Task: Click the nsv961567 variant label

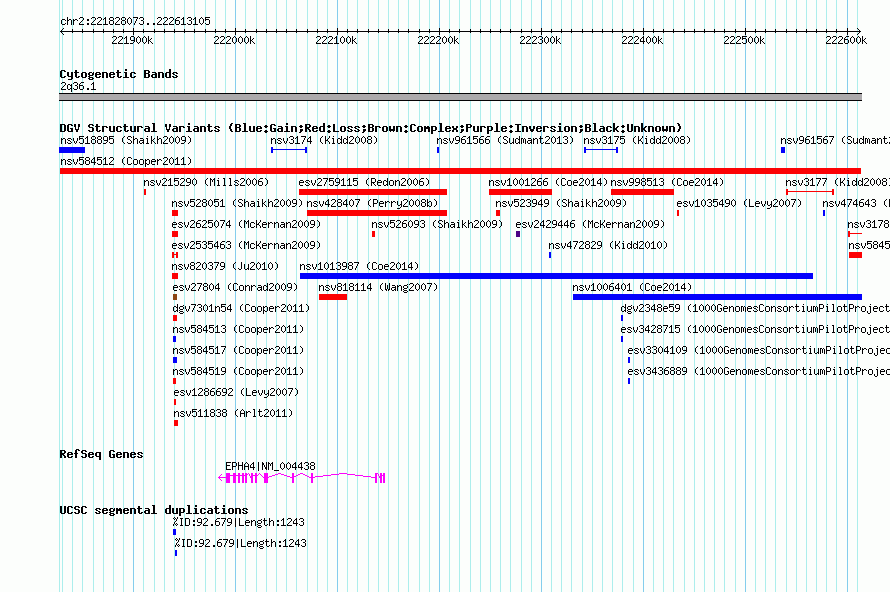Action: 834,140
